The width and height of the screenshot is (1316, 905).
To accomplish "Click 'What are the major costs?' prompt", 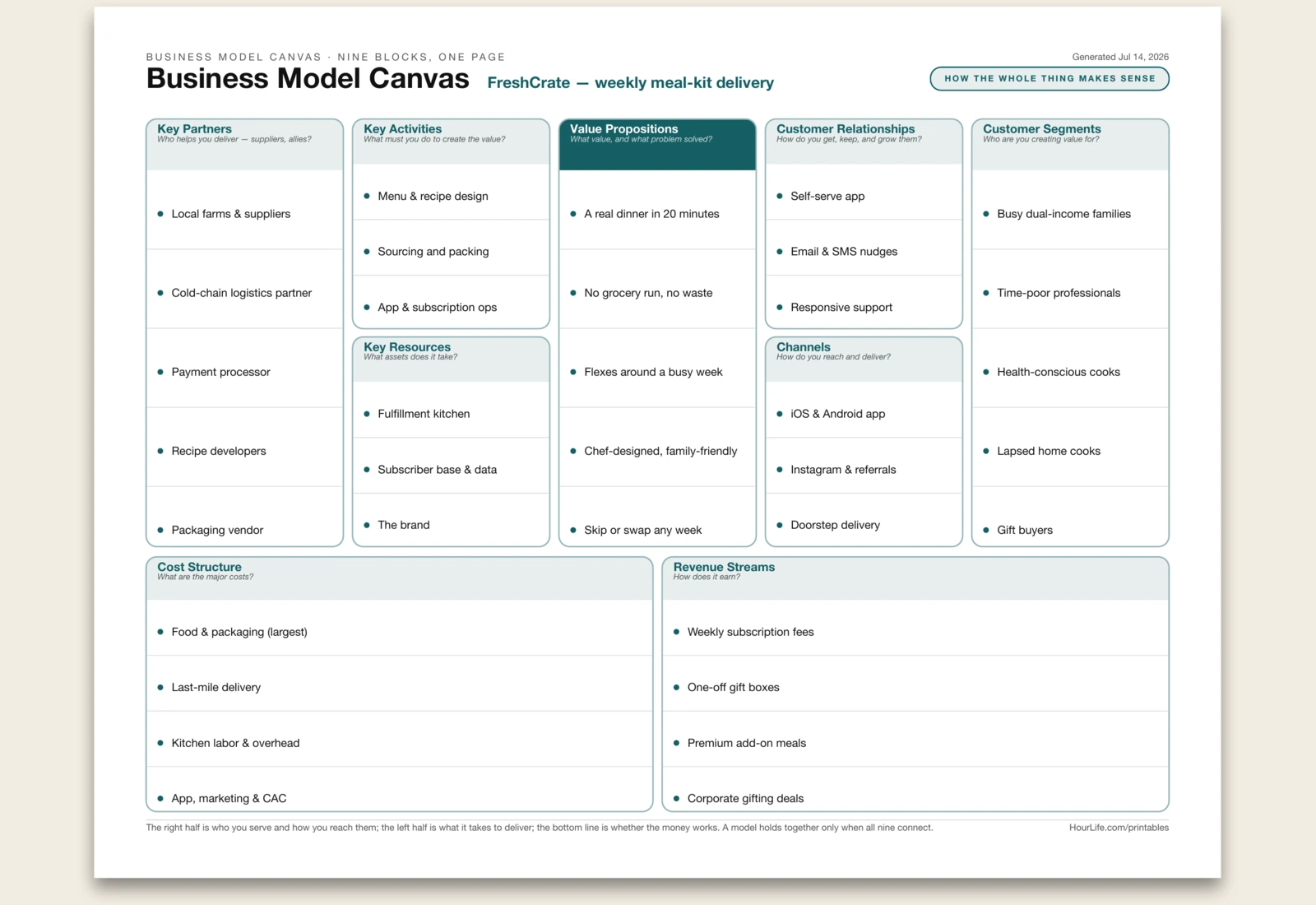I will 205,577.
